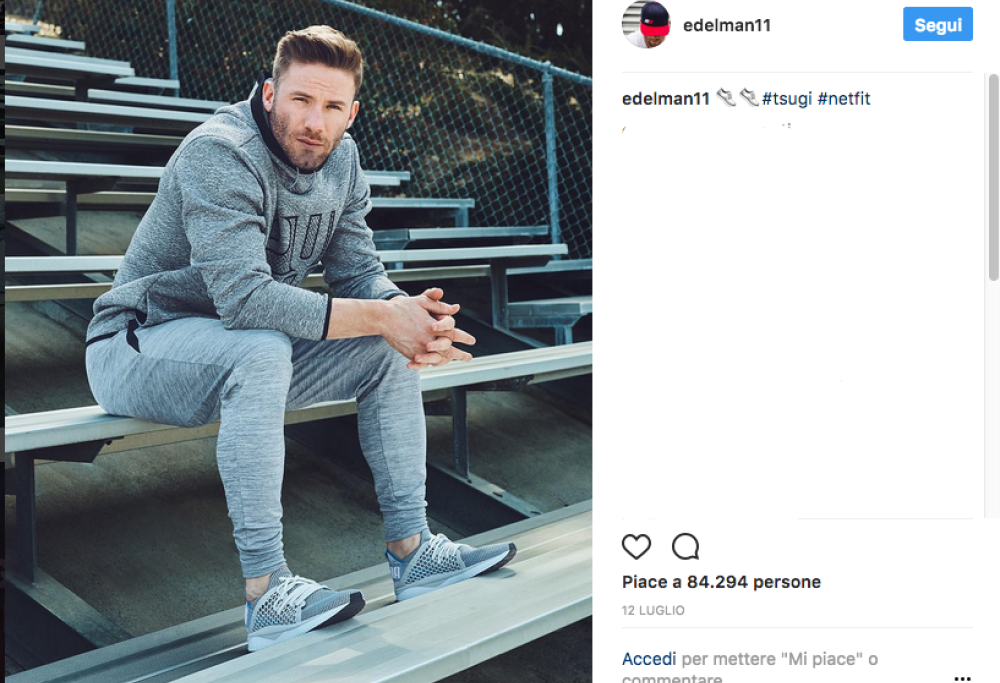
Task: View the list of 84.294 likes
Action: coord(721,582)
